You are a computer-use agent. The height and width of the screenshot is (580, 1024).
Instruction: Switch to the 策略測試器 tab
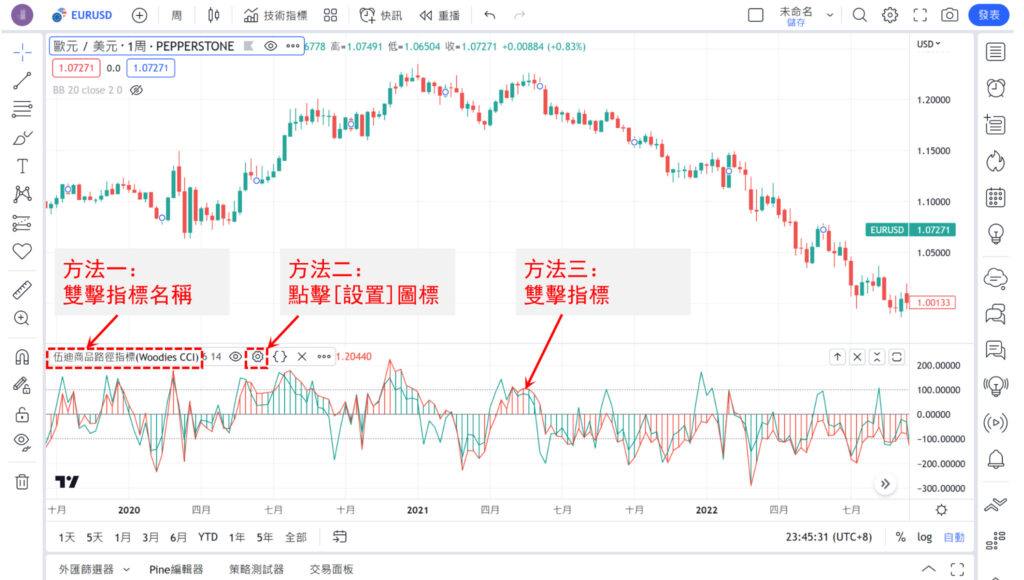pos(255,569)
